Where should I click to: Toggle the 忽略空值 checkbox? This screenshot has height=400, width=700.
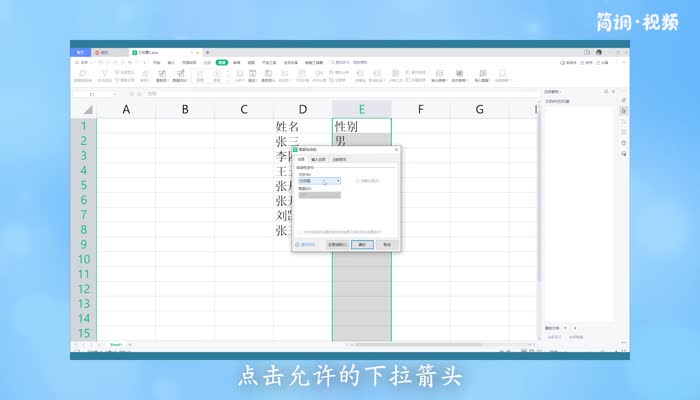[x=358, y=181]
